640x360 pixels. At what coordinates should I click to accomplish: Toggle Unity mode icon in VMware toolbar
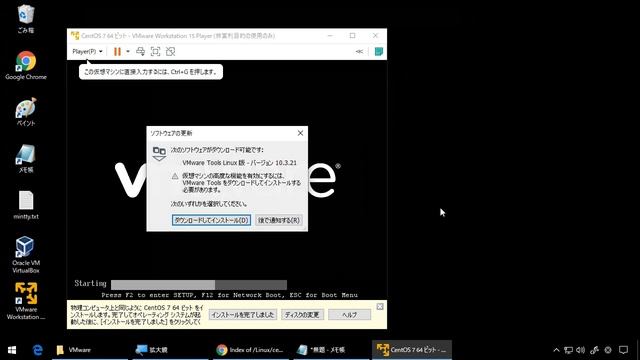click(x=171, y=51)
